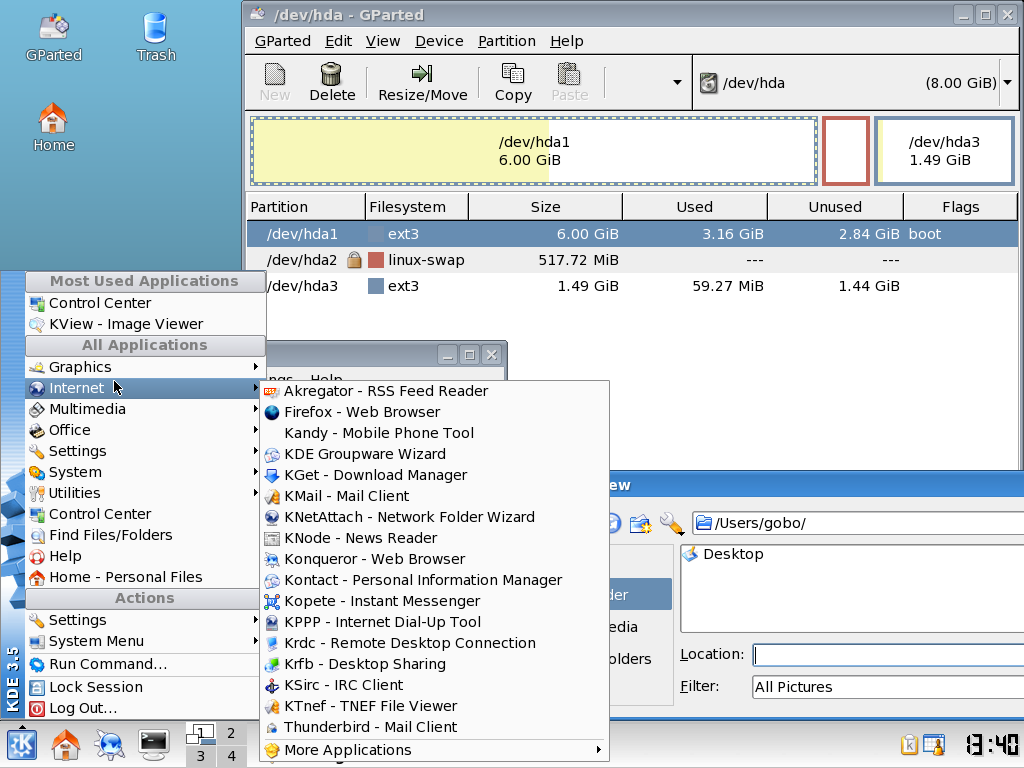Select the Desktop folder in file dialog
The width and height of the screenshot is (1024, 768).
coord(723,554)
